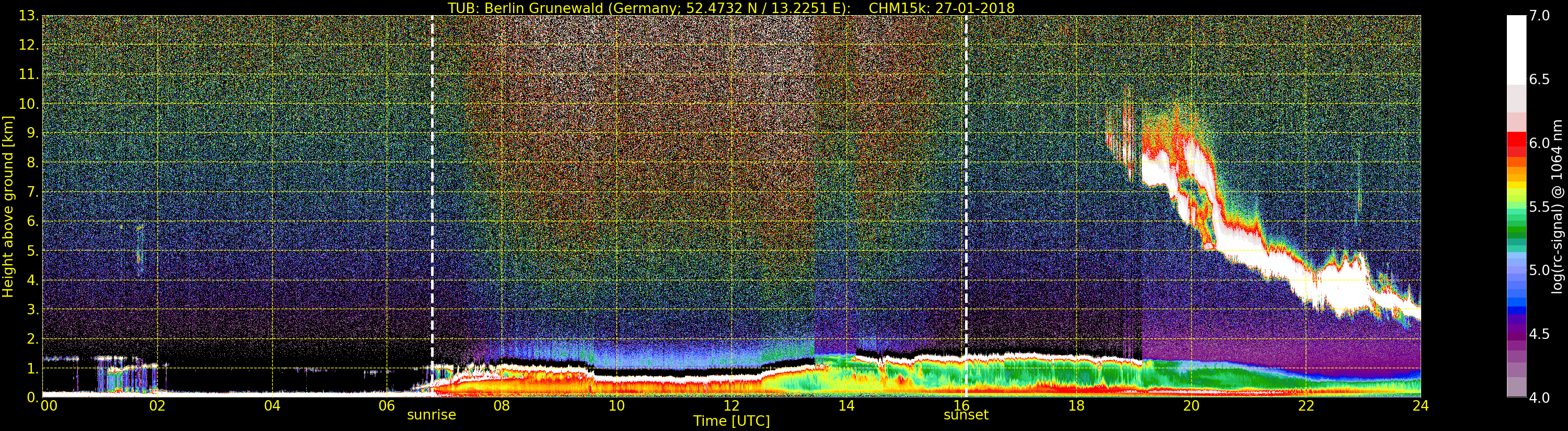Click the sunset label below the time axis
The image size is (1568, 431).
tap(966, 415)
